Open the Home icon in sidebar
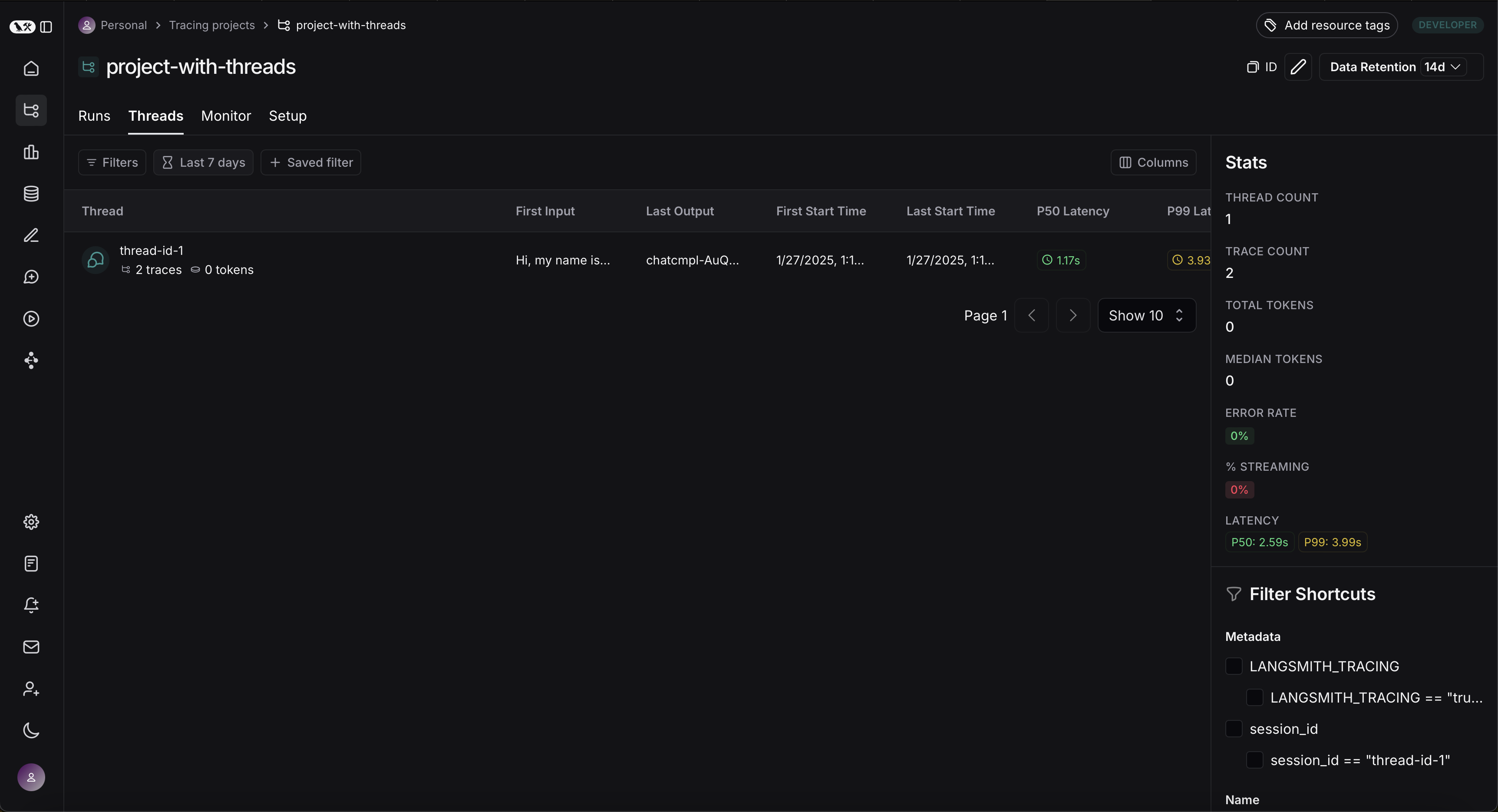This screenshot has height=812, width=1498. click(31, 69)
